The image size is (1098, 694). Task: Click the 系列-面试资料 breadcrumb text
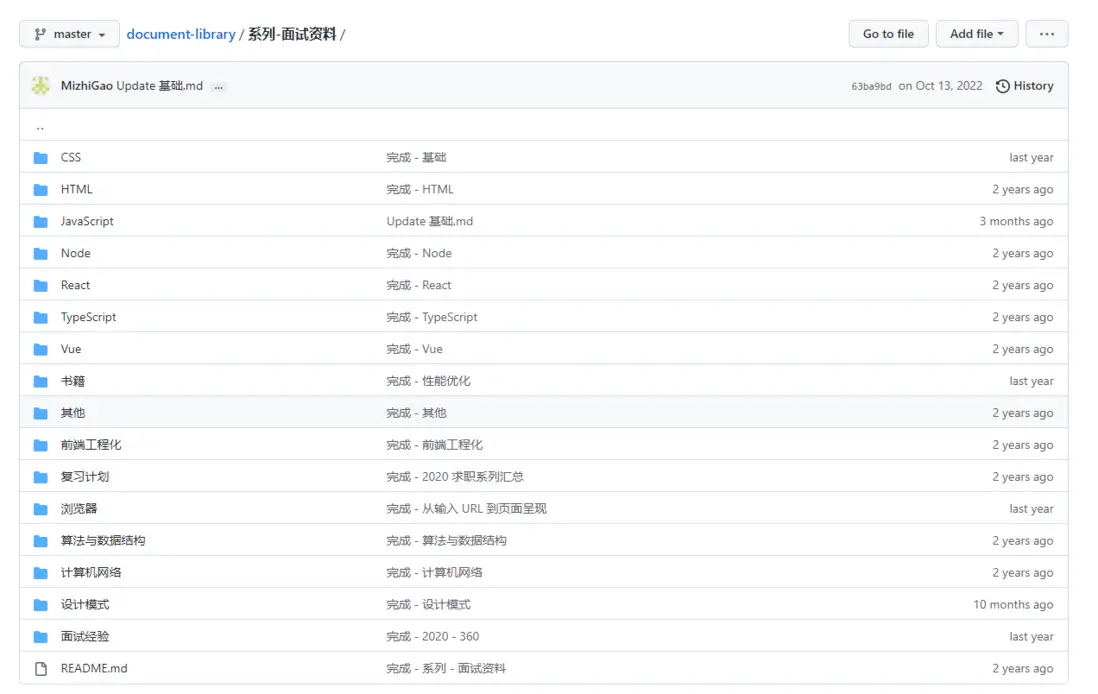292,34
